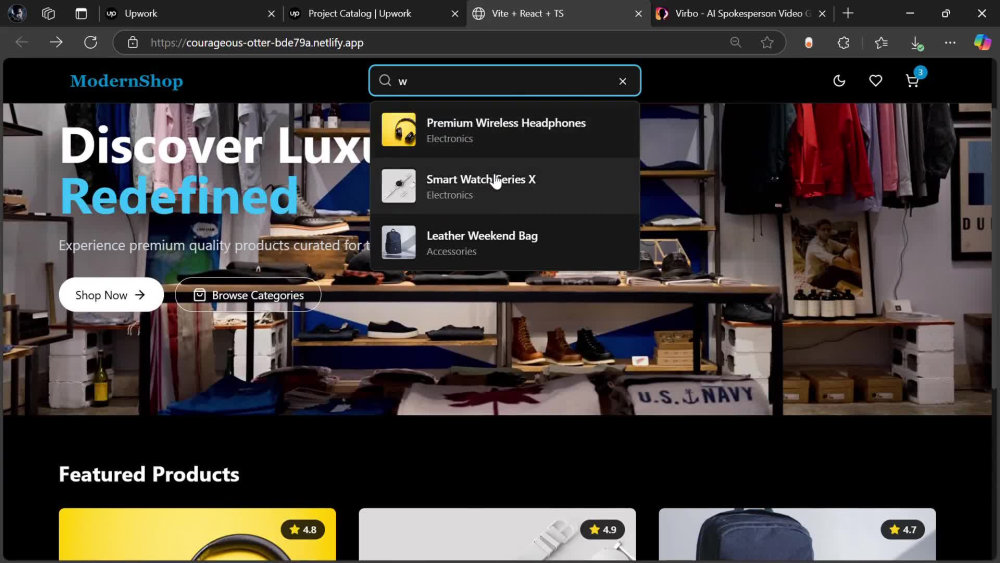View site information via the lock icon

(133, 43)
